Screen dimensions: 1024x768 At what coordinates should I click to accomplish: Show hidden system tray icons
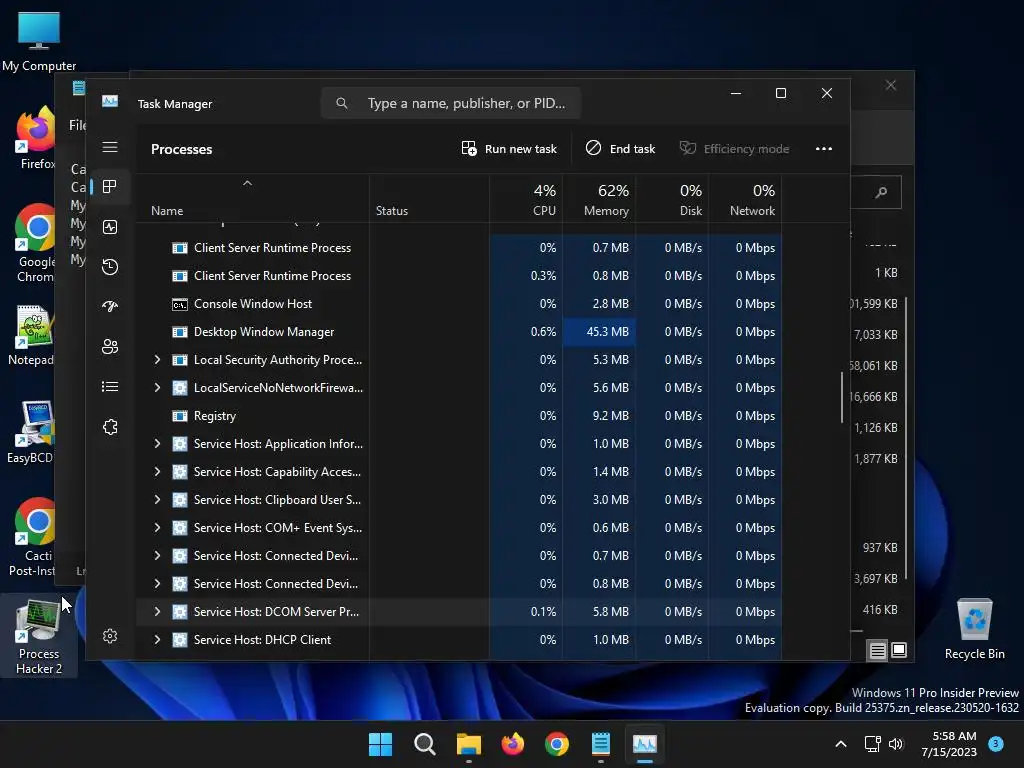coord(841,744)
